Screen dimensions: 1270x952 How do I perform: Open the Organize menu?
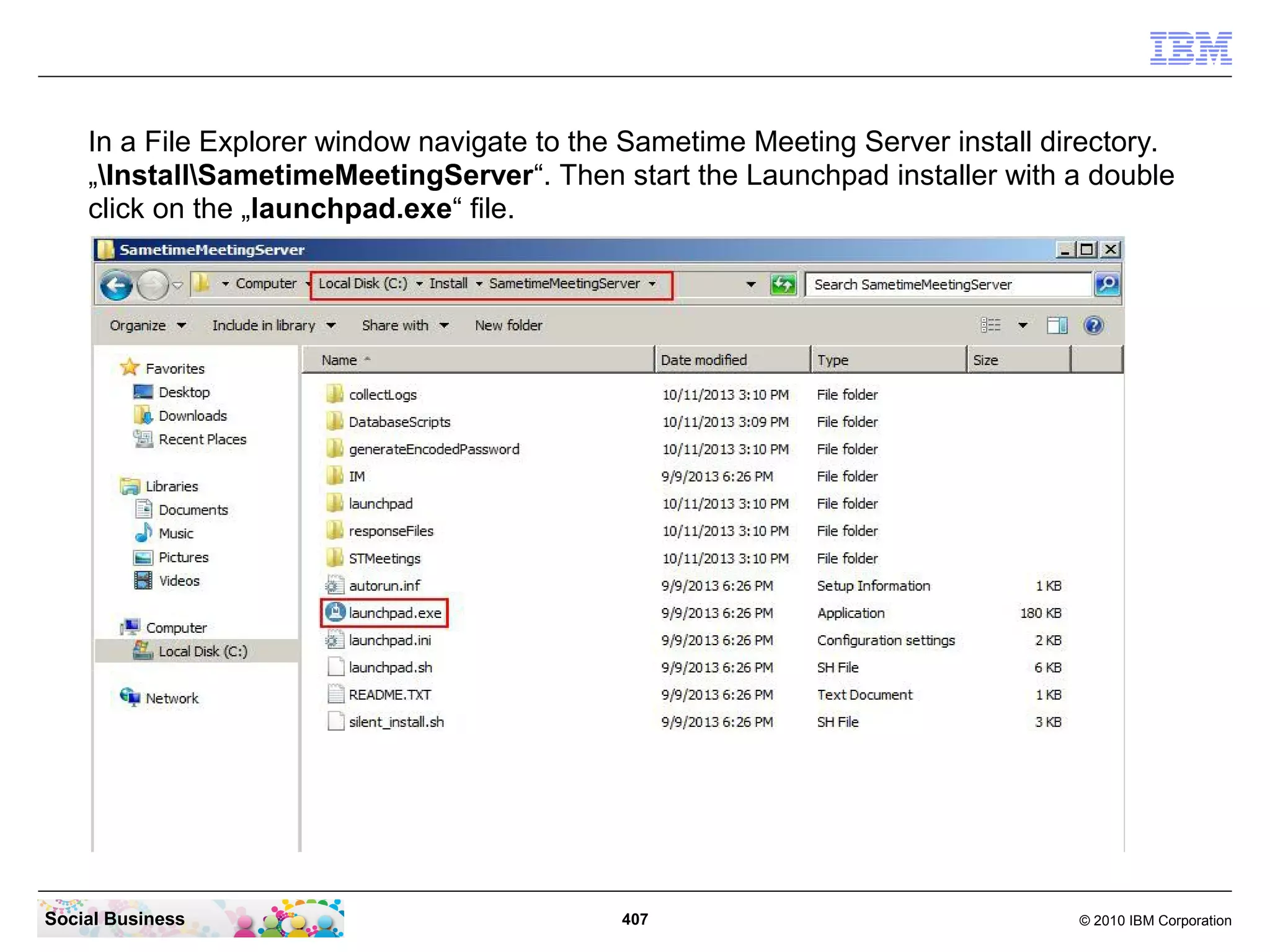[x=147, y=325]
